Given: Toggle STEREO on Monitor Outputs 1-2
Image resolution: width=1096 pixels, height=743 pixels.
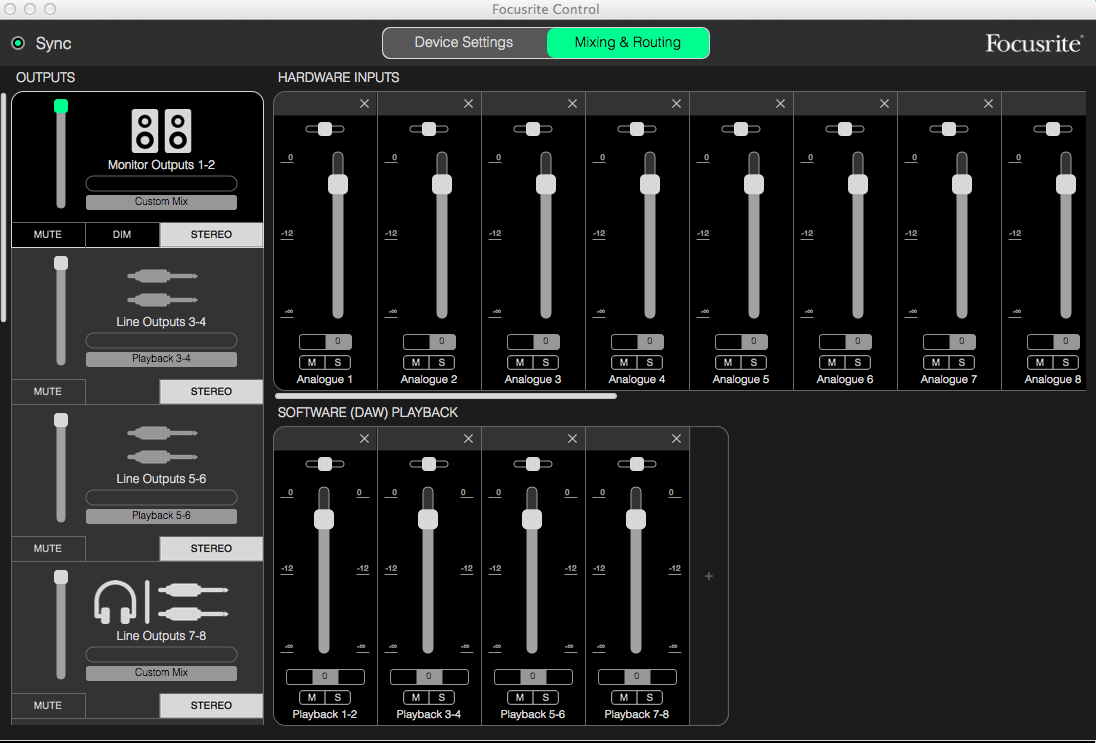Looking at the screenshot, I should [211, 235].
